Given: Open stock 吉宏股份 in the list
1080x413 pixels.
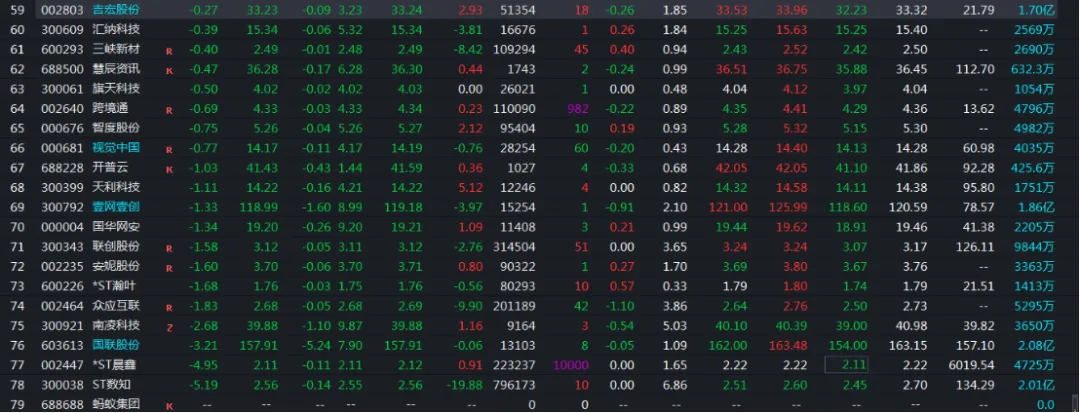Looking at the screenshot, I should point(116,10).
